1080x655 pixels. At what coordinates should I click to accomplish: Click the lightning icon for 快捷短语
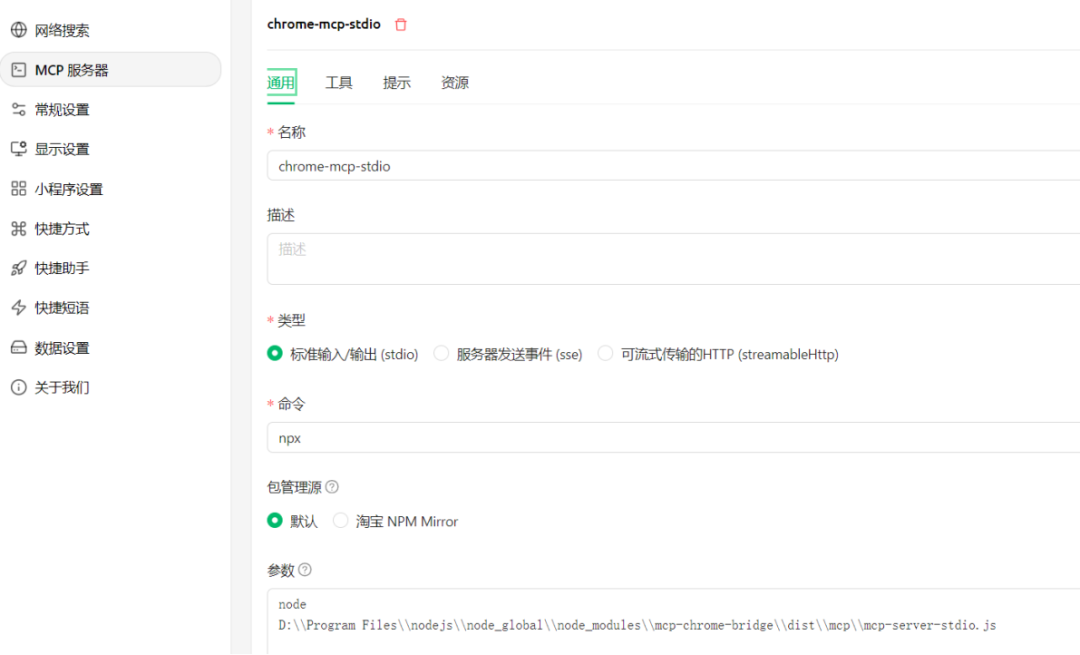(x=19, y=308)
